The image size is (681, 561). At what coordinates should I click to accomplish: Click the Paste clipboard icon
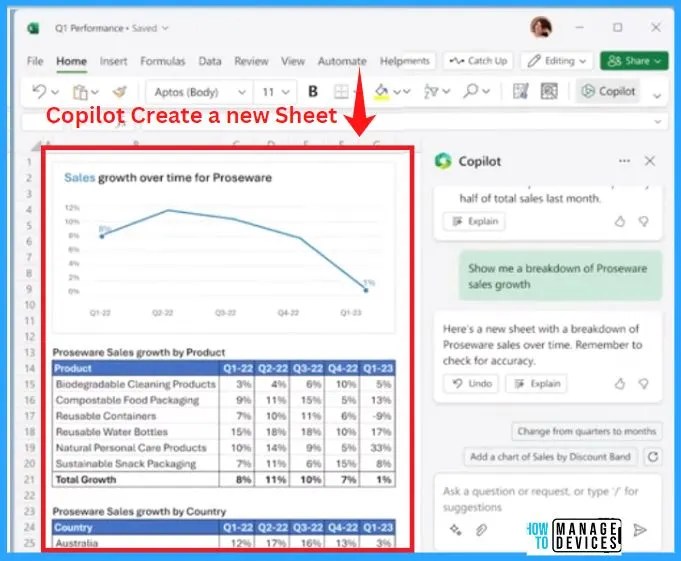[x=80, y=92]
